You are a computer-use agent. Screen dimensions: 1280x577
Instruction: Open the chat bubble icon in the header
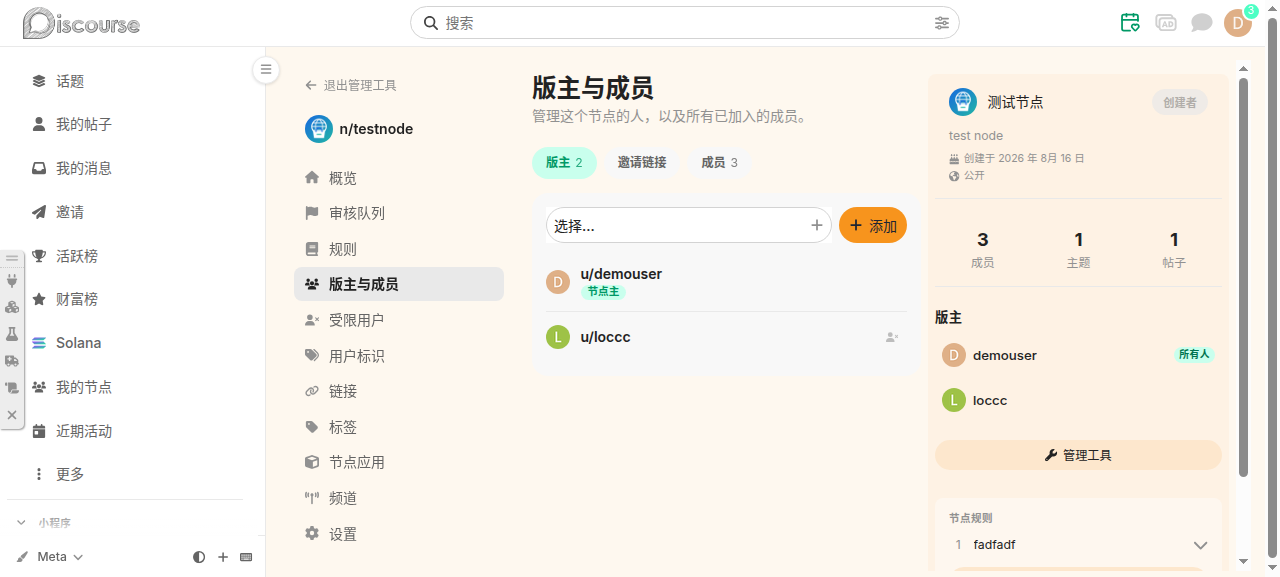(x=1202, y=22)
